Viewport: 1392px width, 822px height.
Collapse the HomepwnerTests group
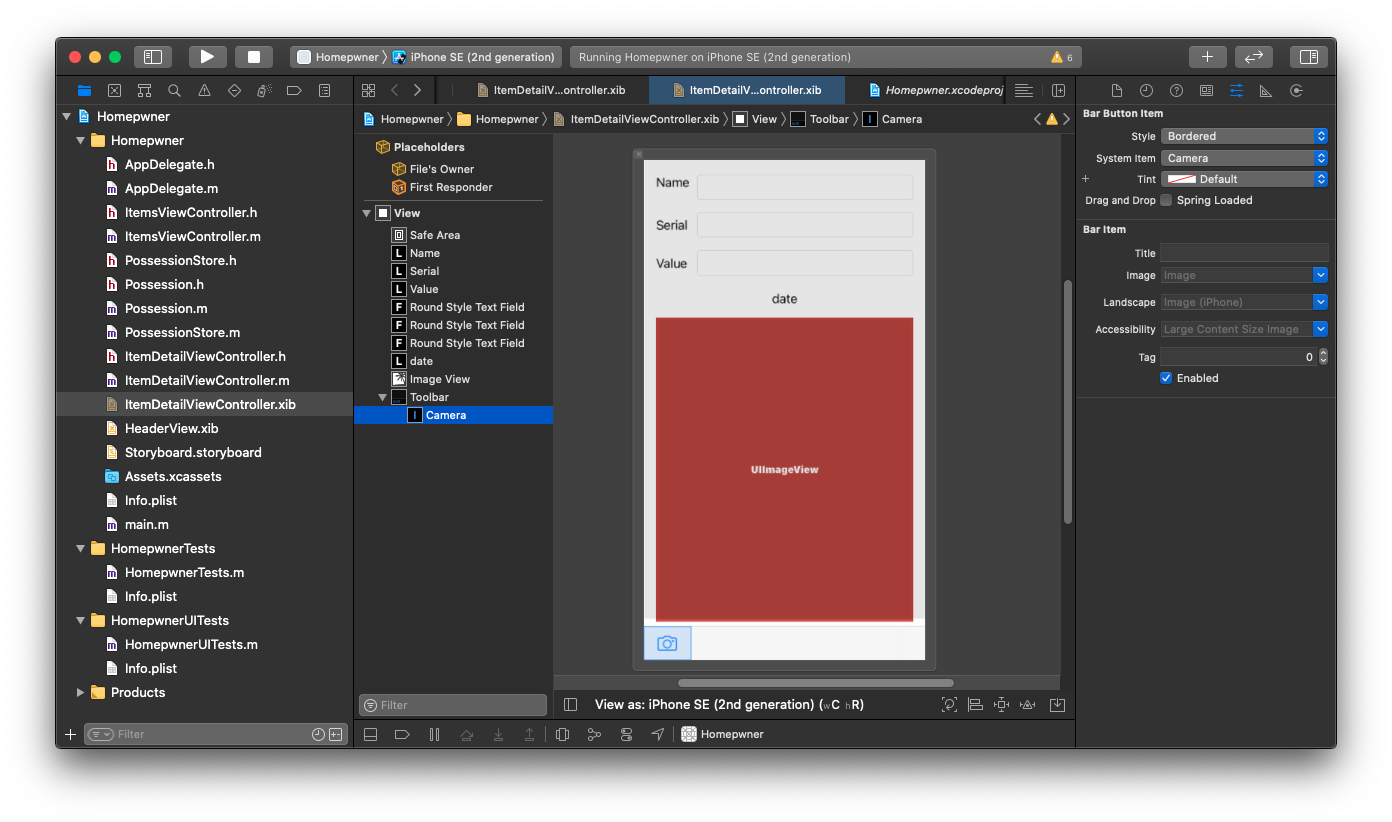pos(81,548)
